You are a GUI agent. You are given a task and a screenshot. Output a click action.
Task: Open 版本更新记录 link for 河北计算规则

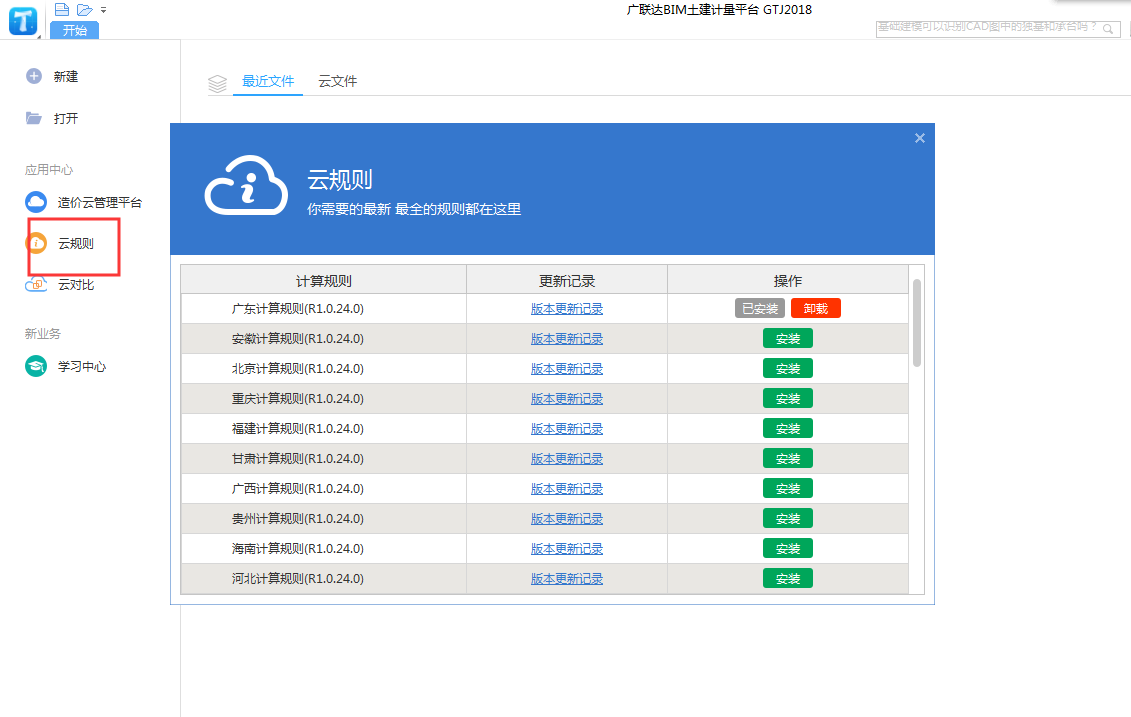(567, 579)
